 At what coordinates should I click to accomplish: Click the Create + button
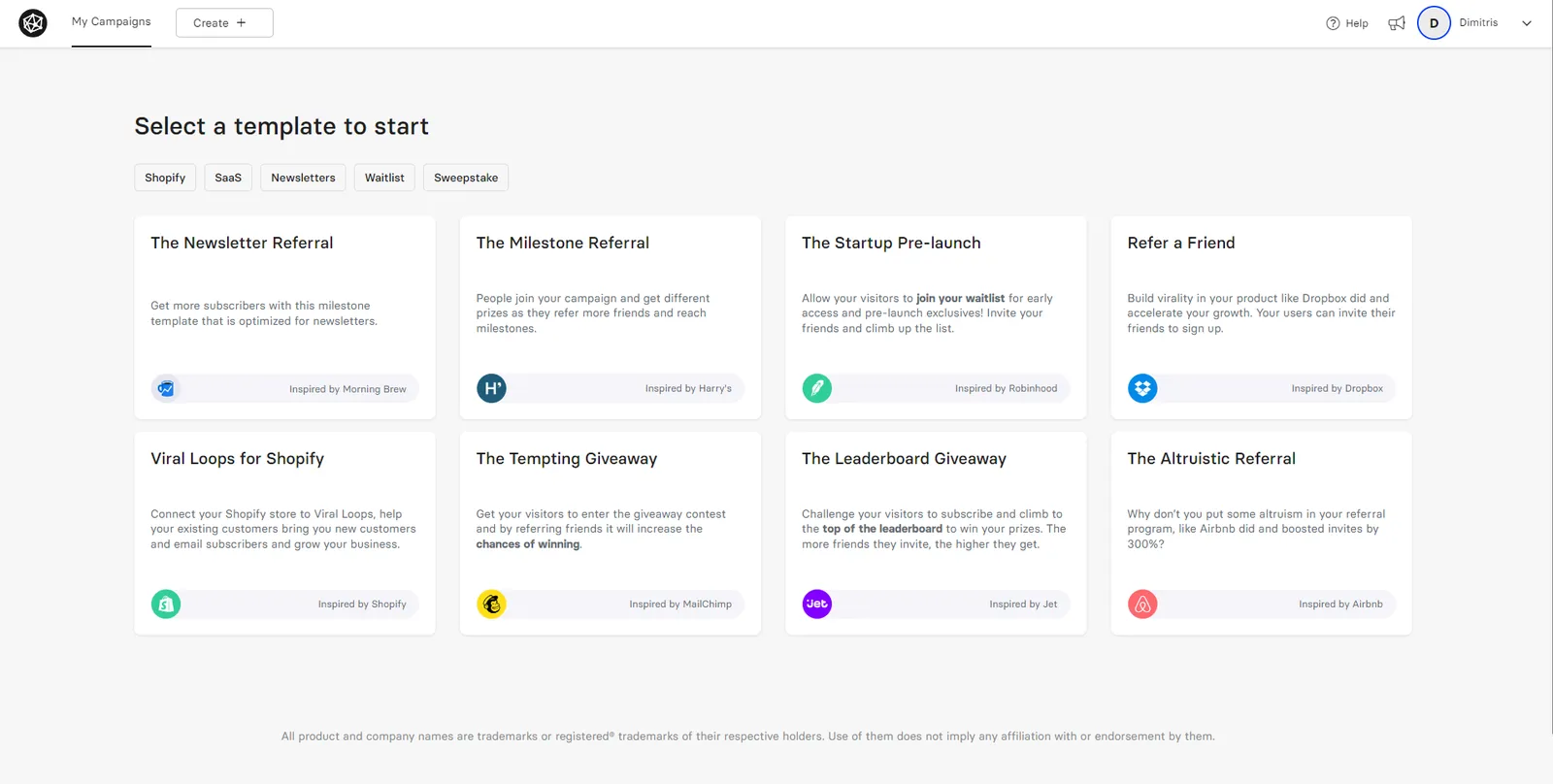224,22
